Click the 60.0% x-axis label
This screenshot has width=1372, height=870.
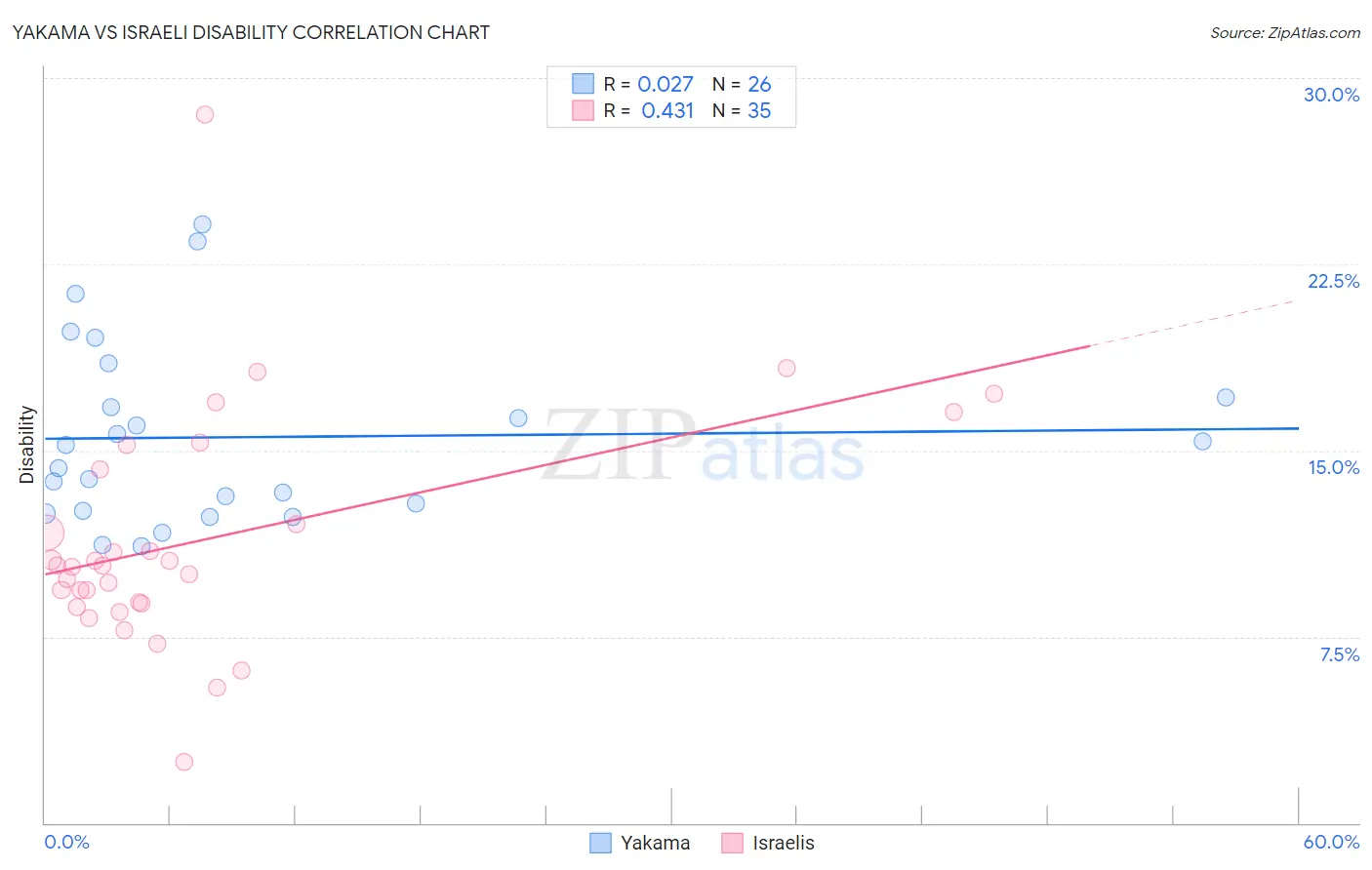point(1331,842)
